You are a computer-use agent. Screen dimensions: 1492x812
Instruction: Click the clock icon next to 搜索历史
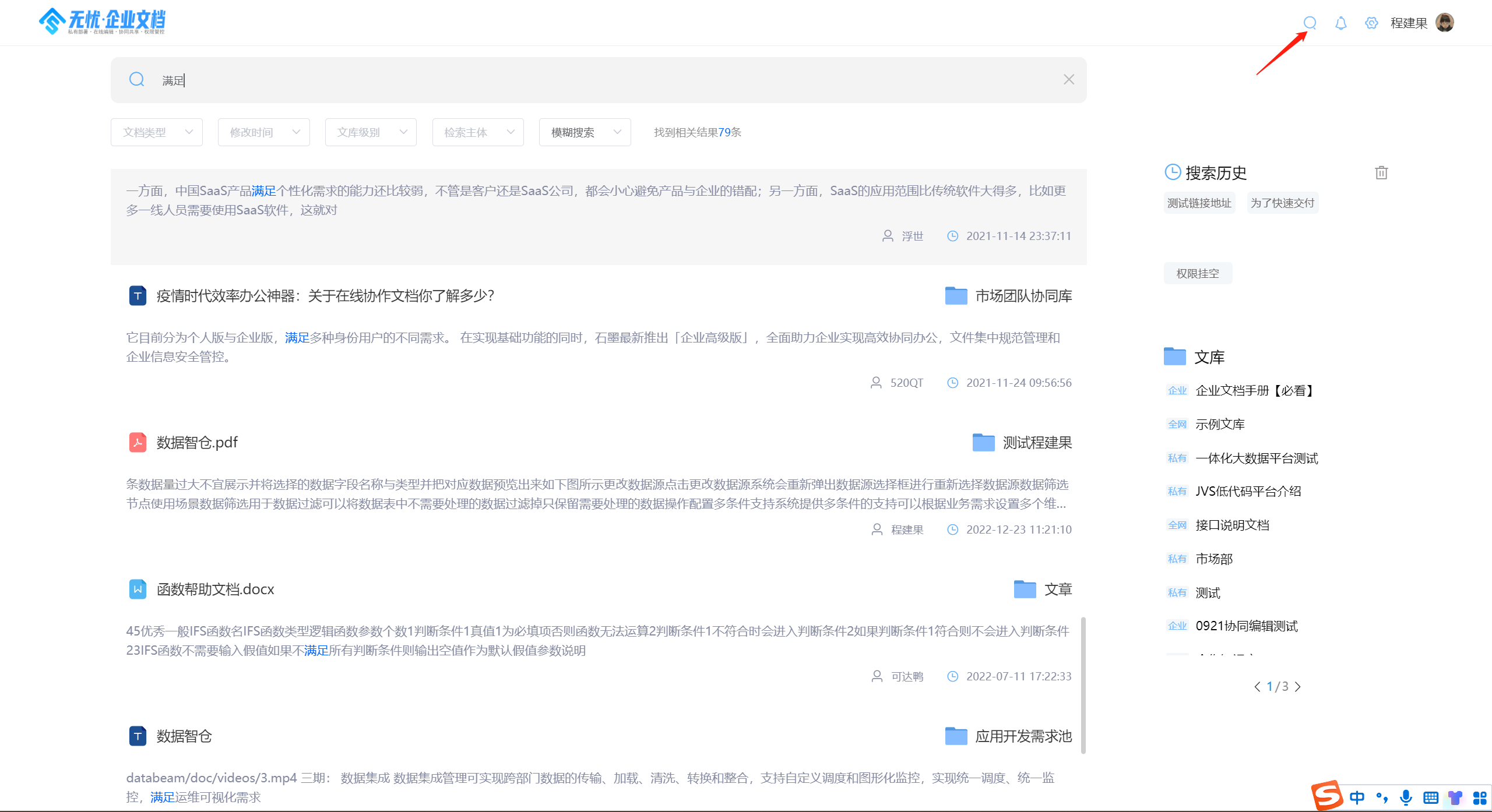point(1172,172)
